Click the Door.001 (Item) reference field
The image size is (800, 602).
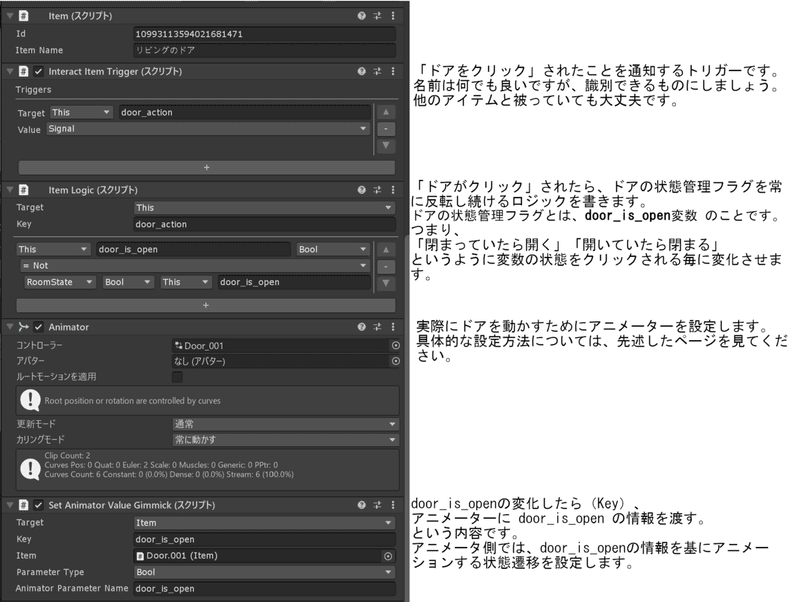258,556
